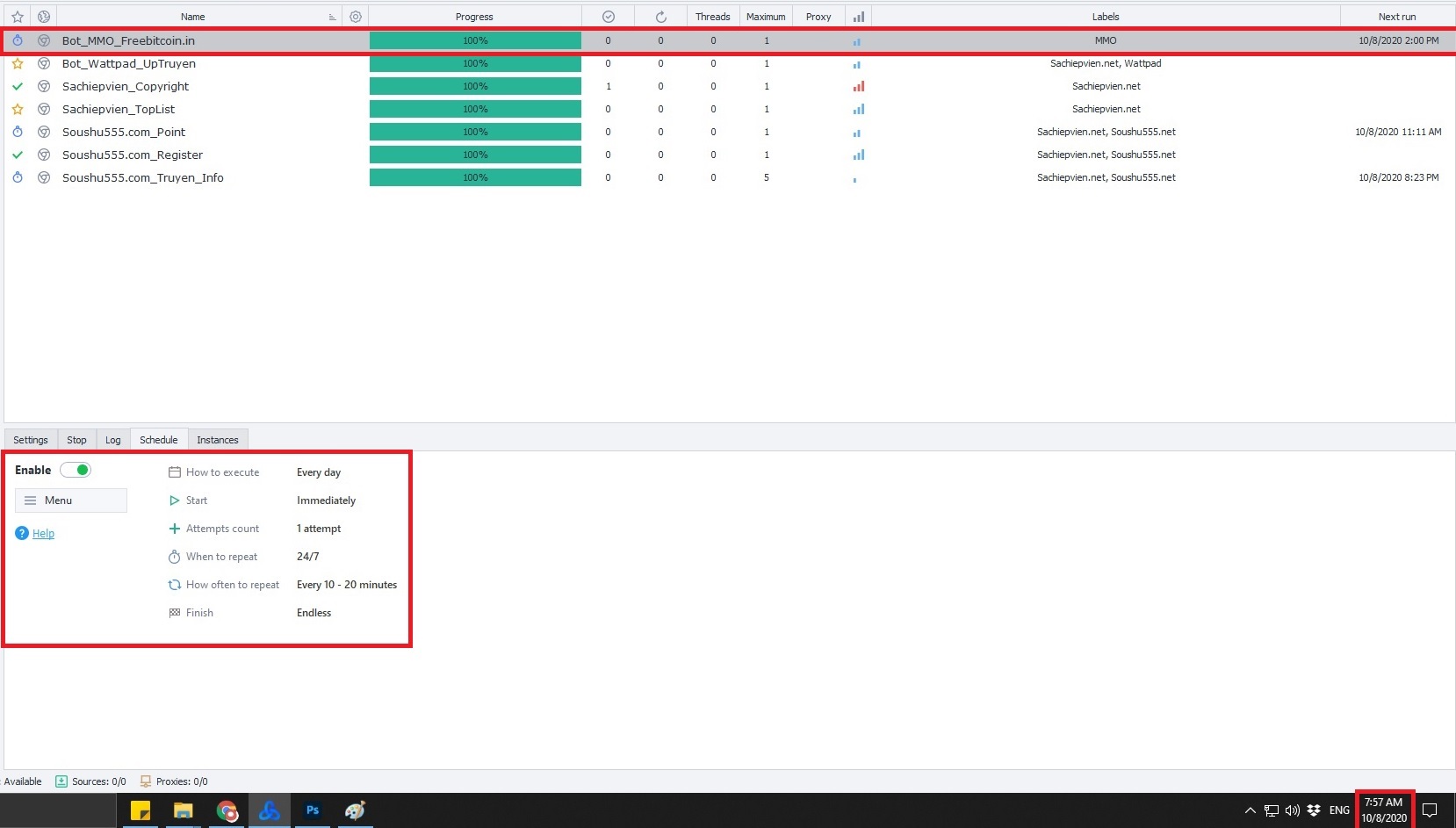1456x828 pixels.
Task: Open File Explorer from the taskbar
Action: click(183, 810)
